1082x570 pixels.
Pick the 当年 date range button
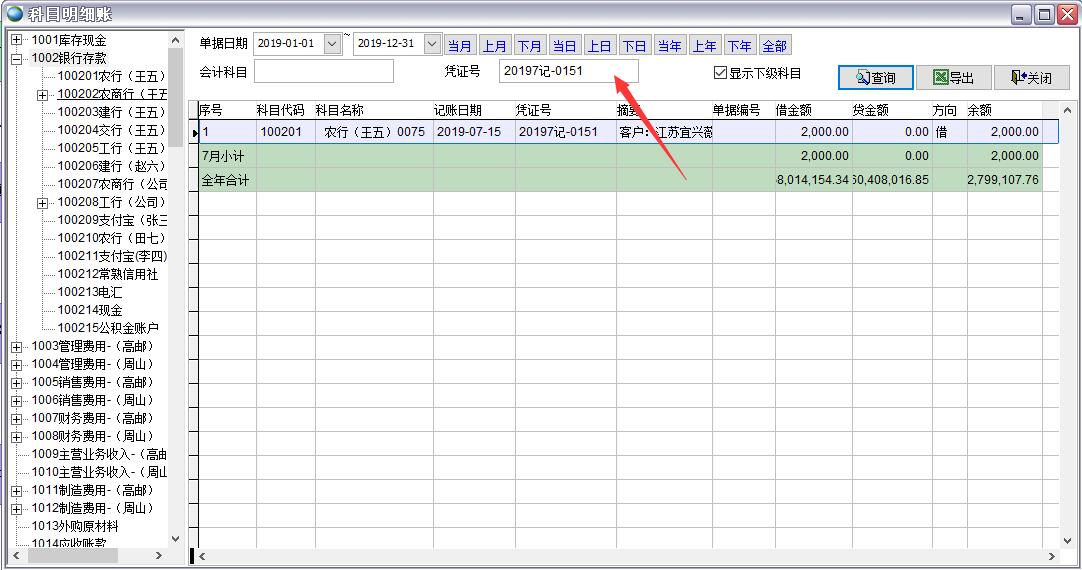(669, 46)
